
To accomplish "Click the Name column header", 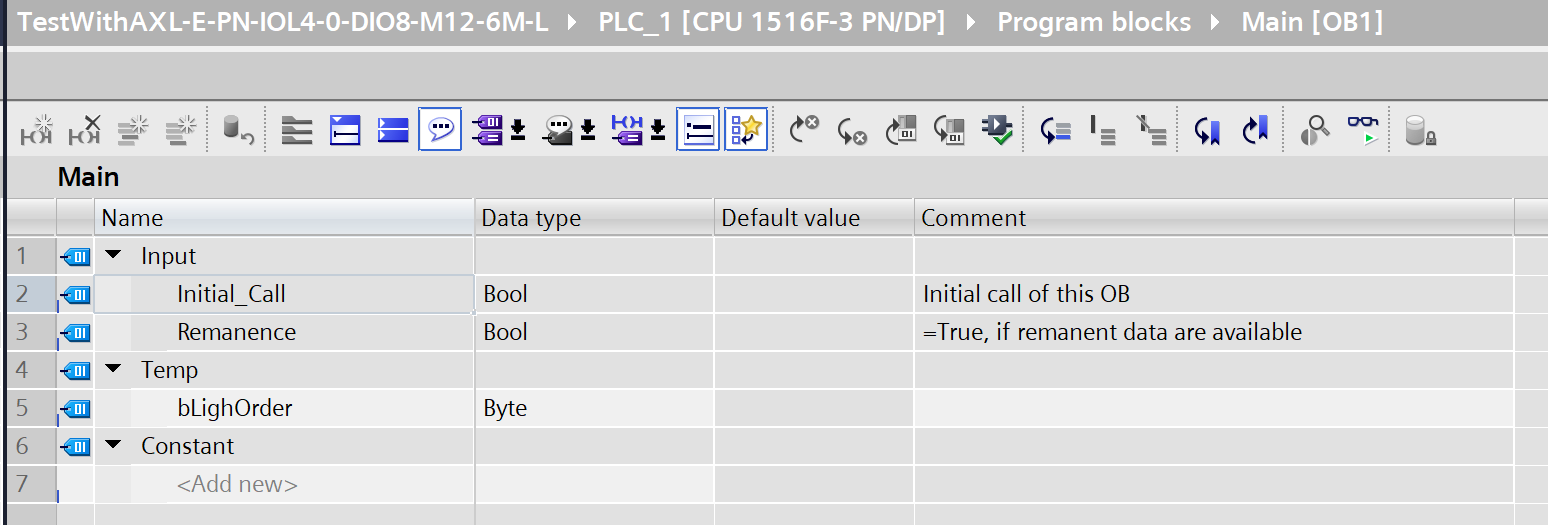I will point(132,218).
